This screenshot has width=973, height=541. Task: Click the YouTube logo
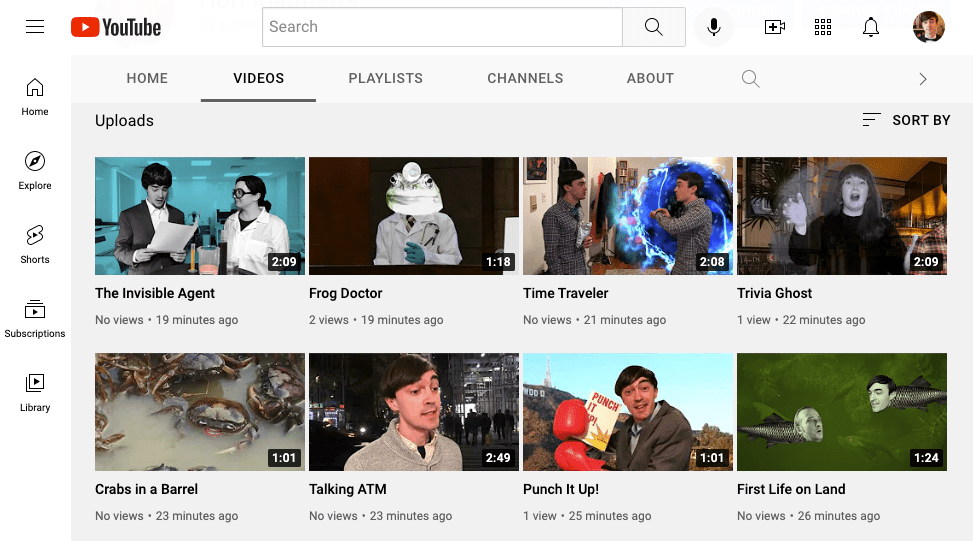point(116,27)
